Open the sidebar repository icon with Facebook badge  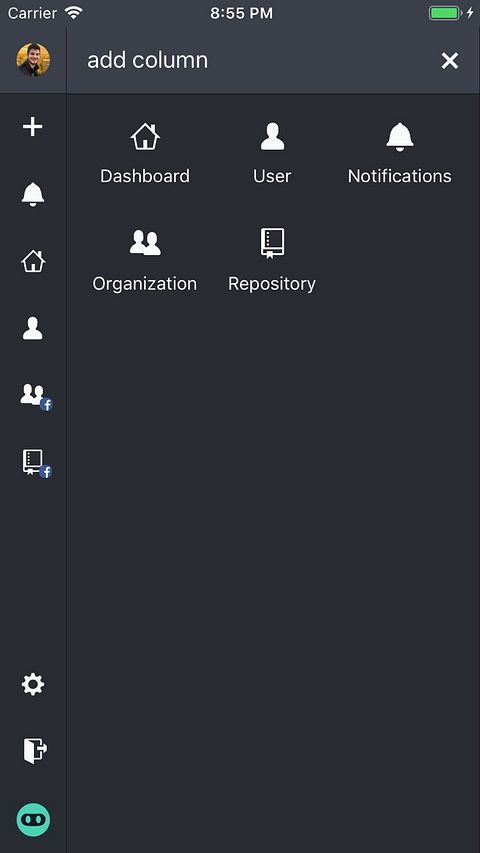coord(36,463)
